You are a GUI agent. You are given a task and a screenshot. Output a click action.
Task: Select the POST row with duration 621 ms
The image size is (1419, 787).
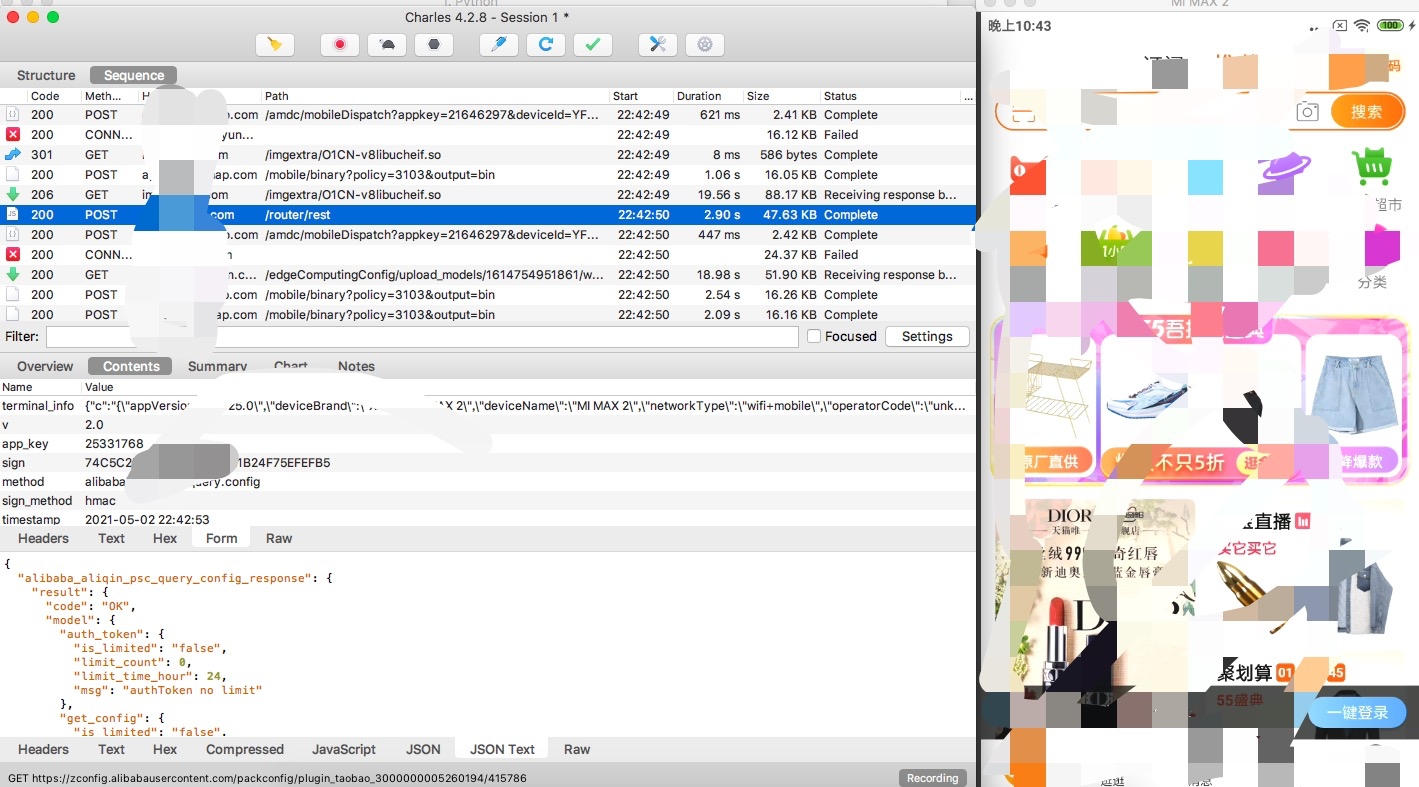coord(487,115)
